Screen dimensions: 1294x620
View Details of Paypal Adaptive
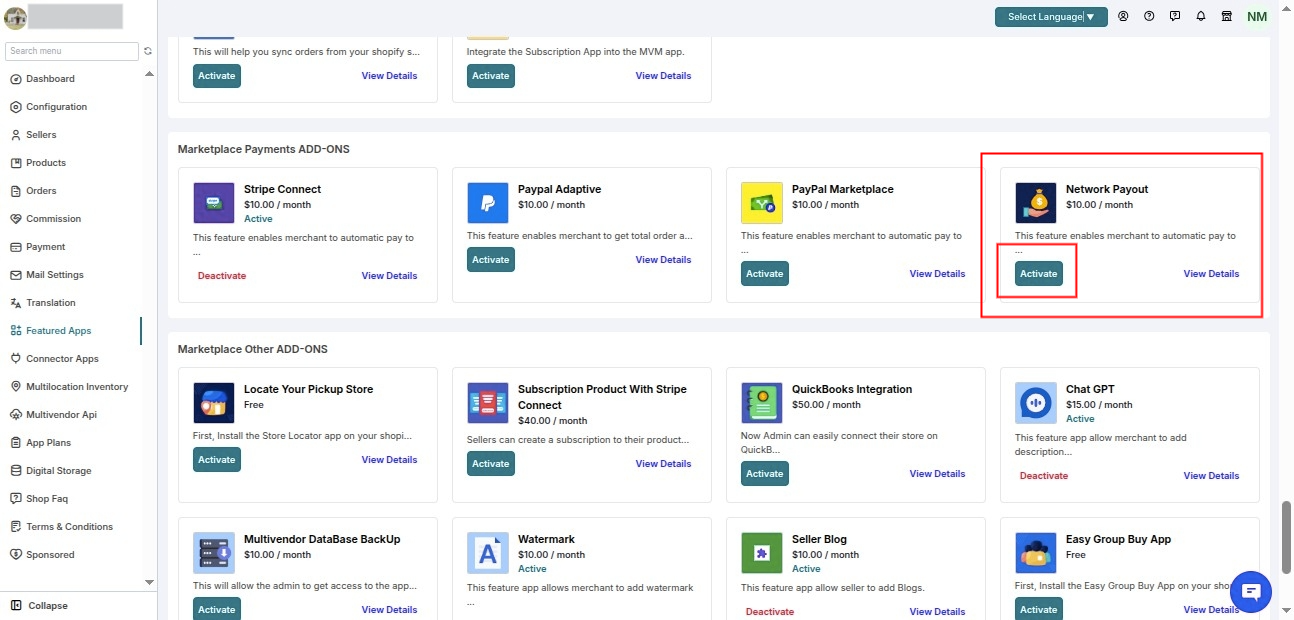click(663, 260)
